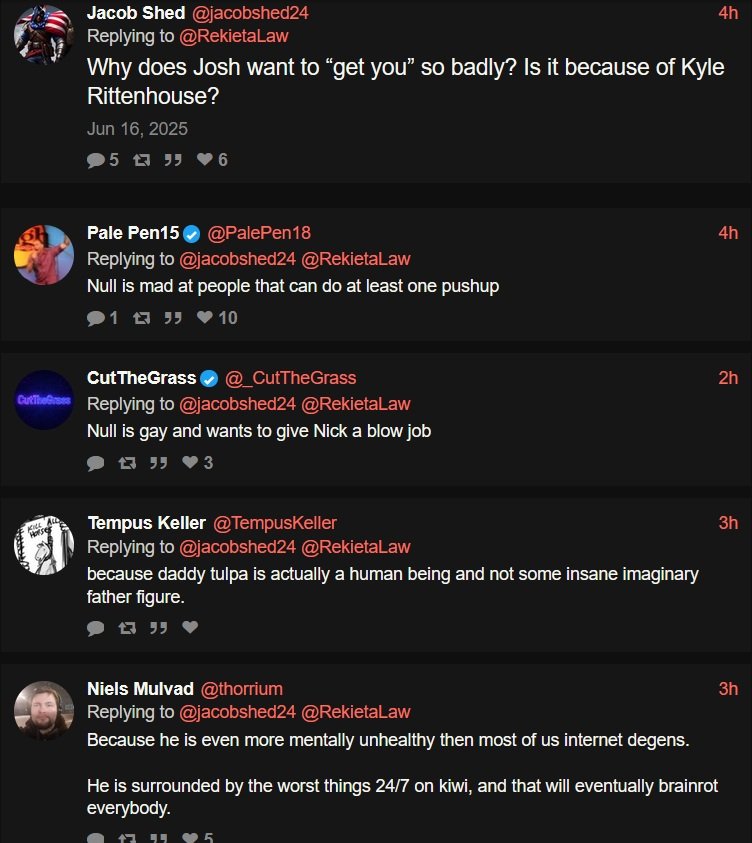This screenshot has width=752, height=843.
Task: Reply to CutTheGrass's tweet
Action: pos(96,463)
